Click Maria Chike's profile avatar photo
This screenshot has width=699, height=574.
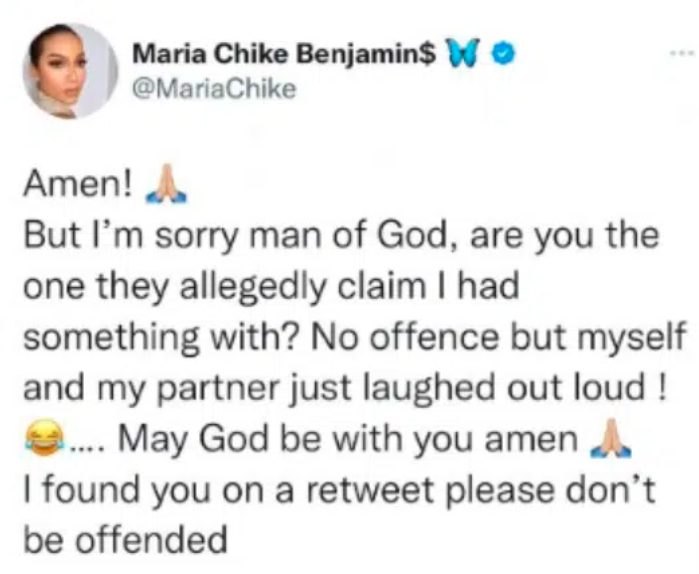[69, 70]
